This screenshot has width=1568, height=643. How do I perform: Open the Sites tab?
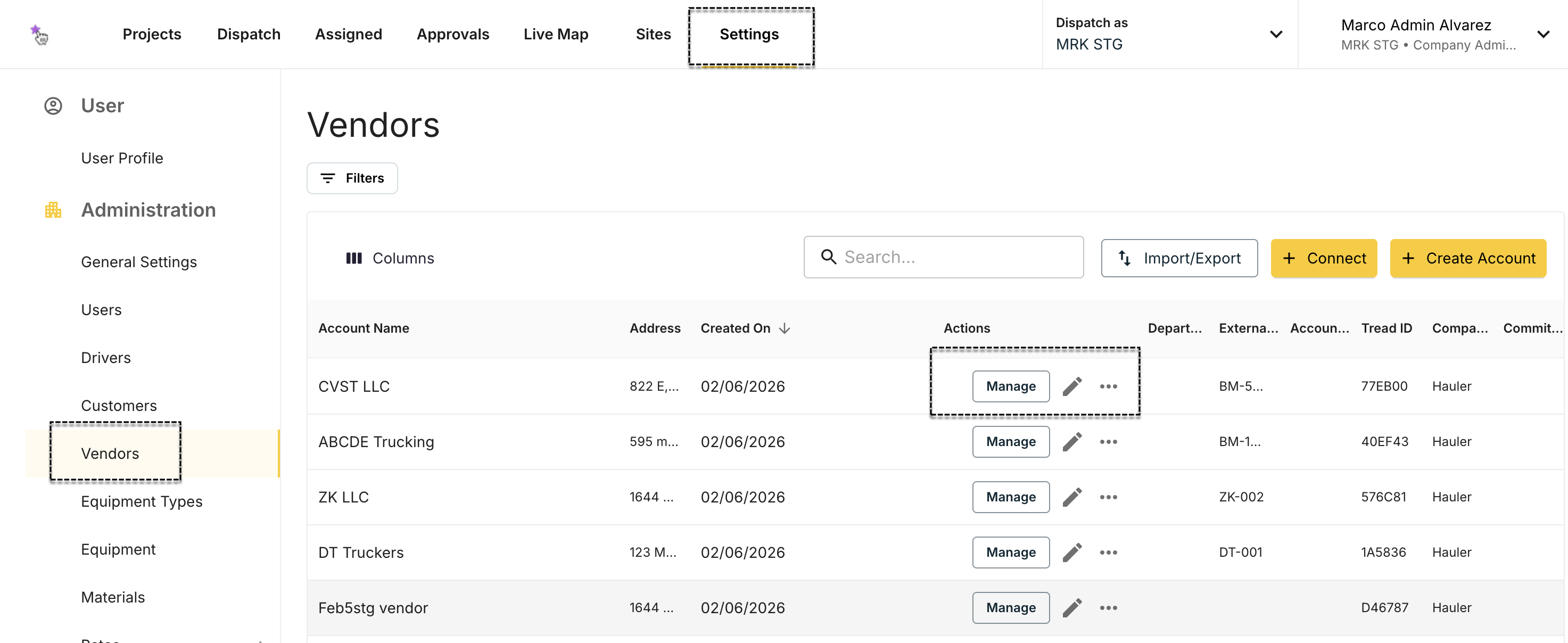(x=653, y=34)
